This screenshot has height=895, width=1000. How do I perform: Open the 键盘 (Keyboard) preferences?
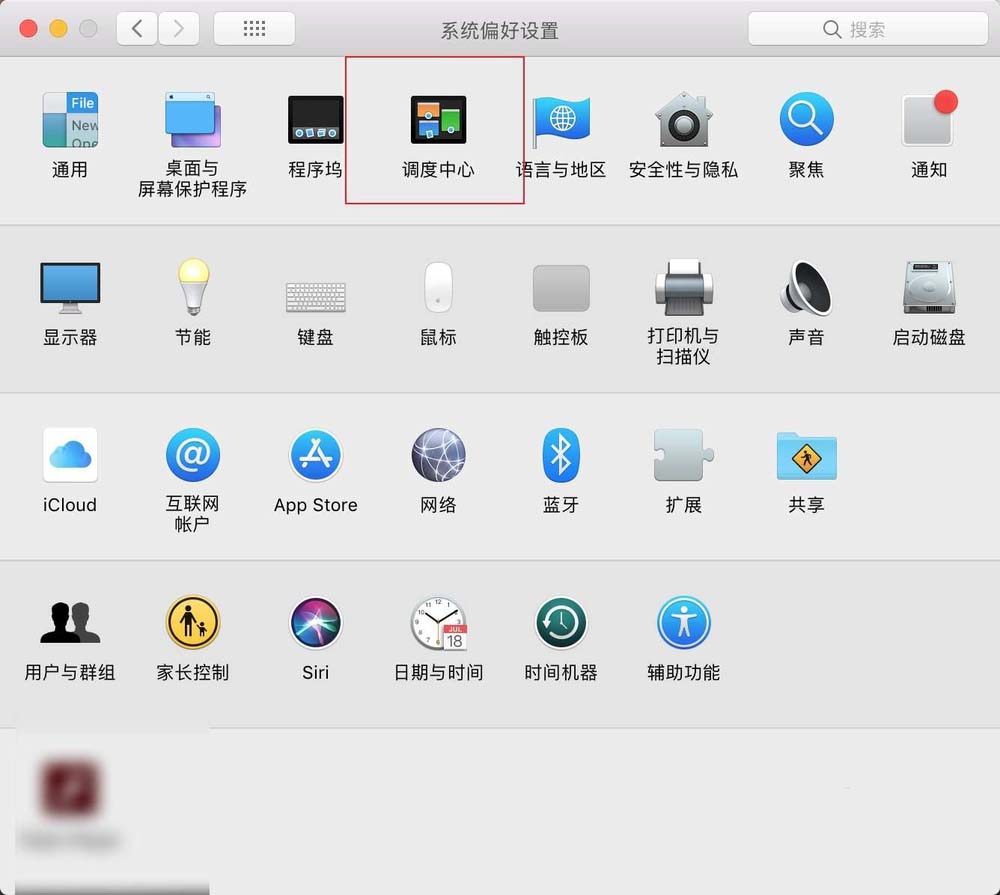(x=316, y=297)
